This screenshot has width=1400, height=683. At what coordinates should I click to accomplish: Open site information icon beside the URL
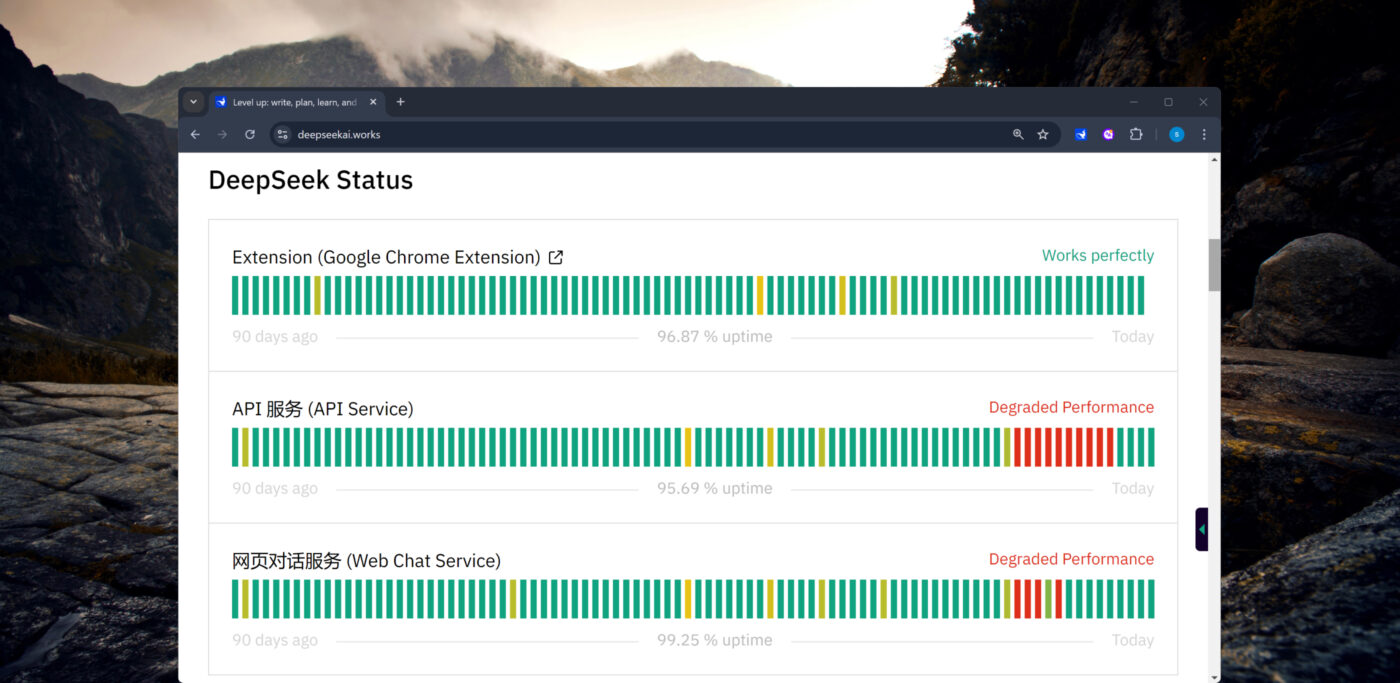(282, 134)
